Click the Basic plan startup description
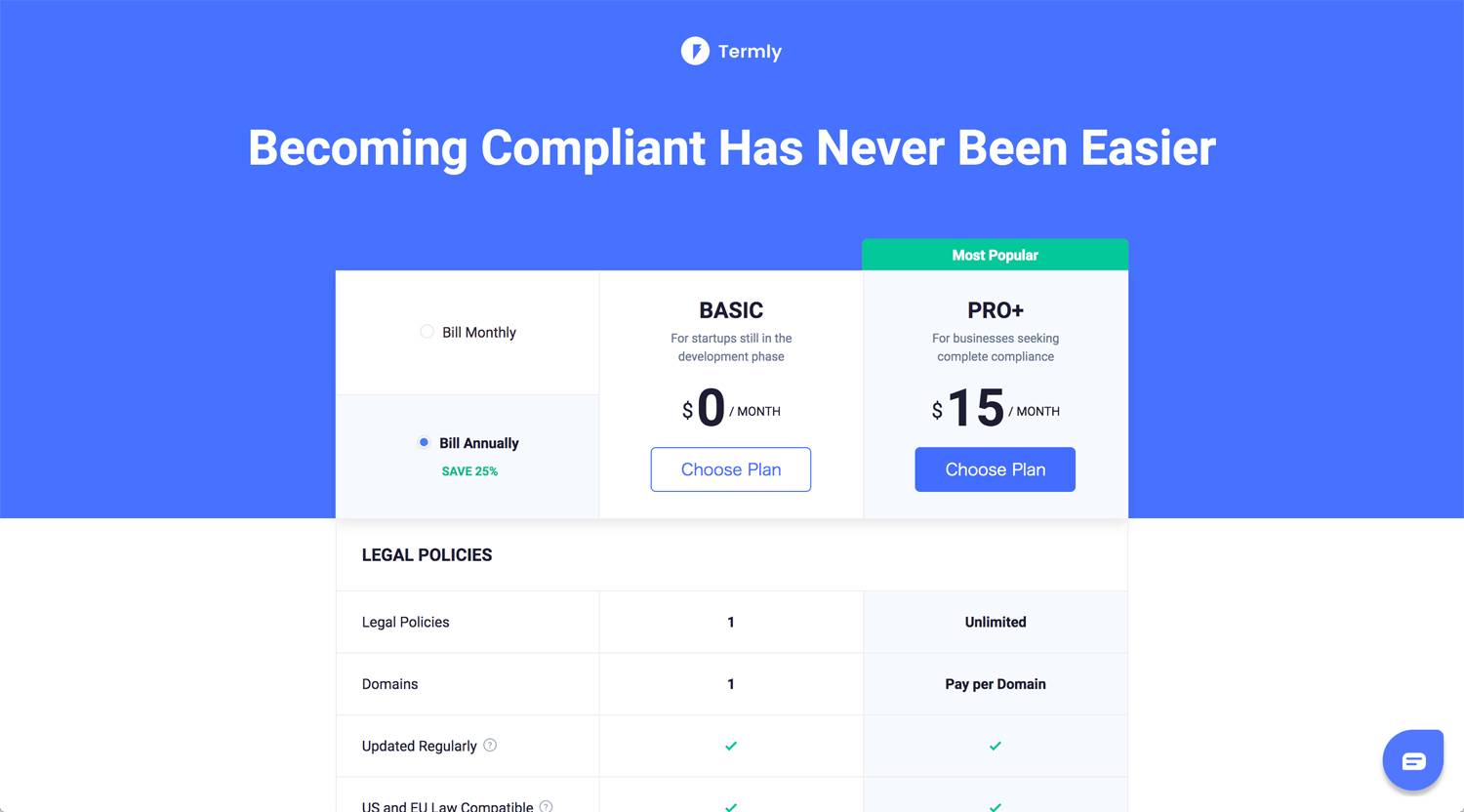Viewport: 1464px width, 812px height. [731, 347]
